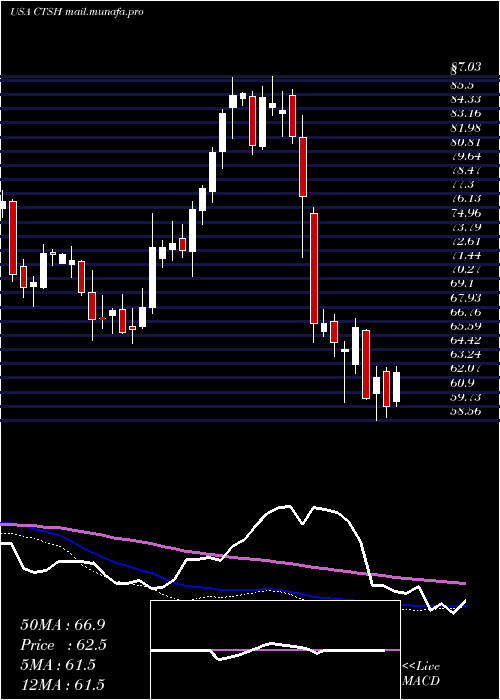Viewport: 500px width, 700px height.
Task: Click the 79.64 price axis label
Action: (x=465, y=157)
